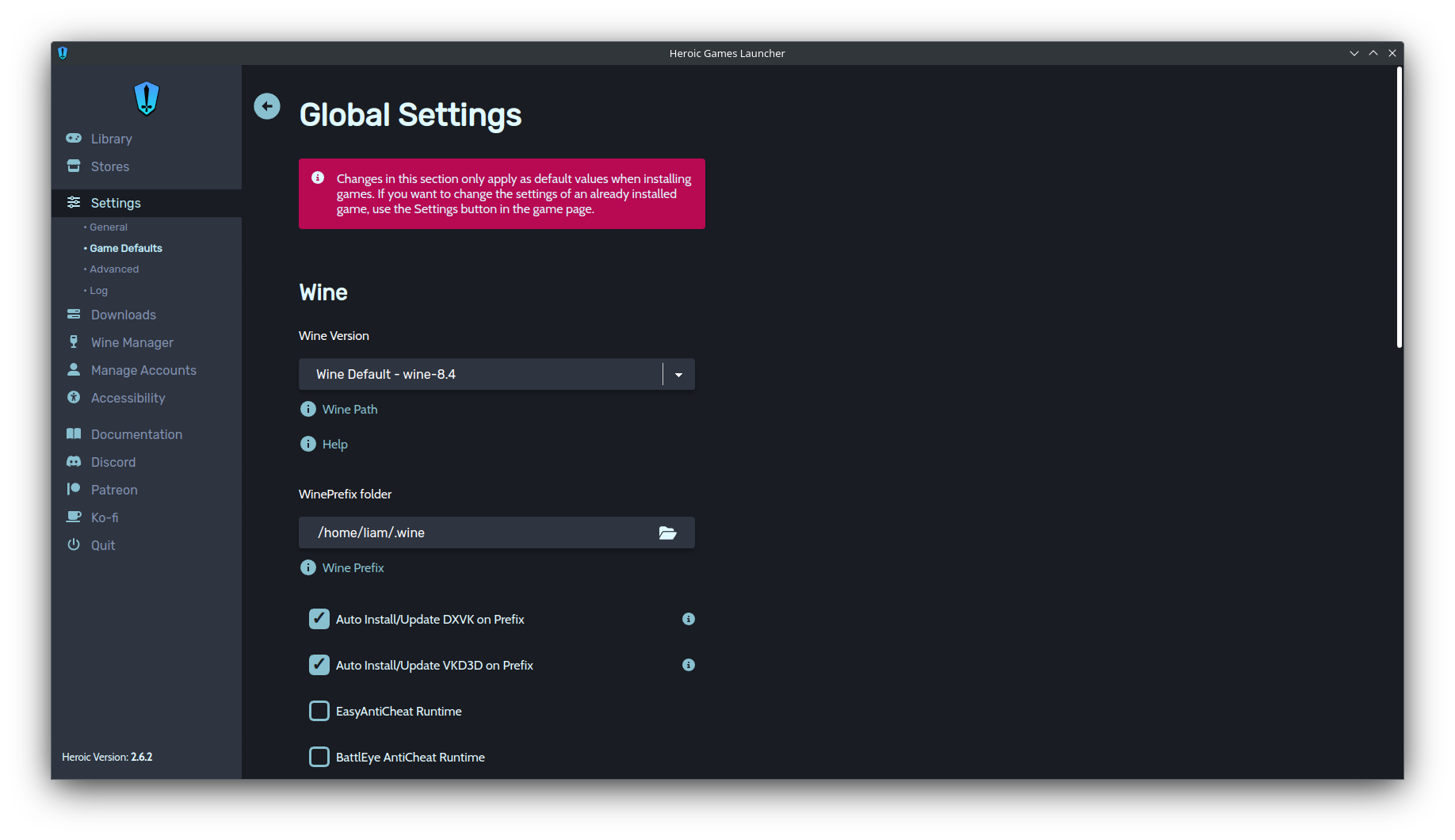Click the Settings sliders icon
Viewport: 1455px width, 840px height.
point(74,202)
